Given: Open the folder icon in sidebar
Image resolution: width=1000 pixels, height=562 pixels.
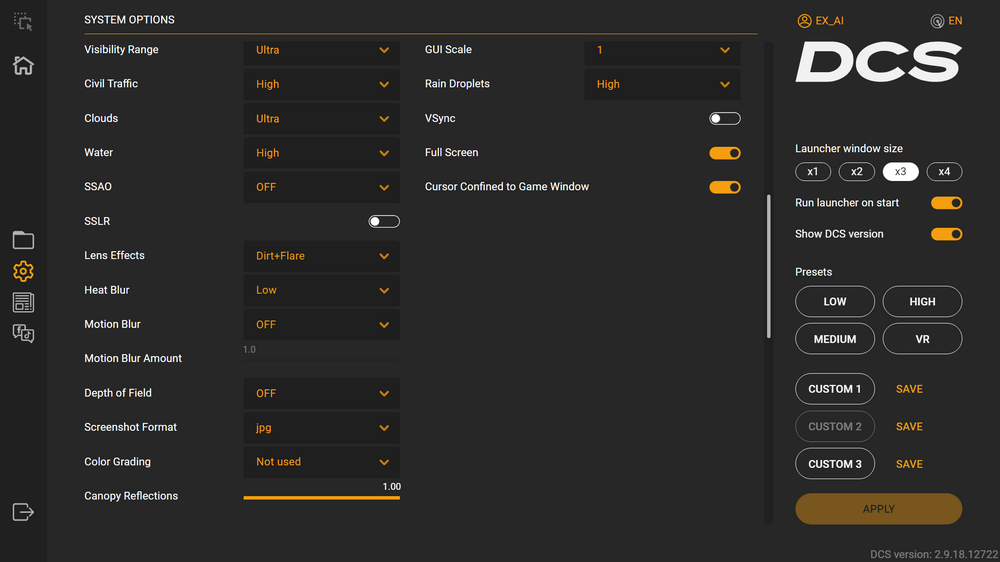Looking at the screenshot, I should point(23,240).
